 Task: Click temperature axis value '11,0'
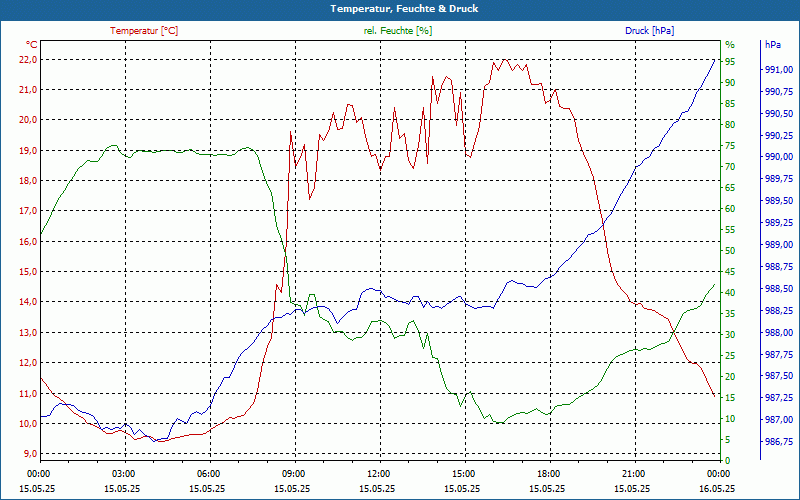pyautogui.click(x=28, y=393)
